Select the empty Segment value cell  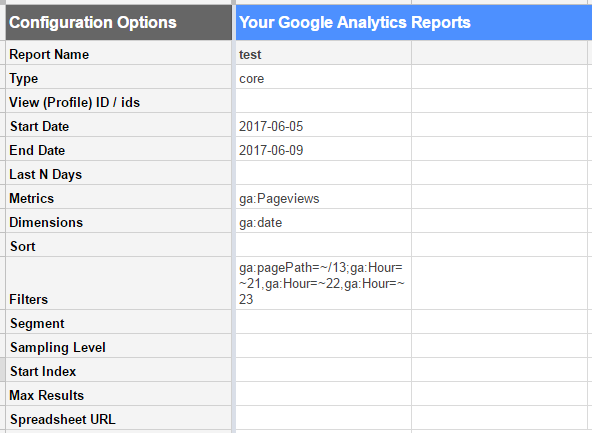[x=324, y=323]
